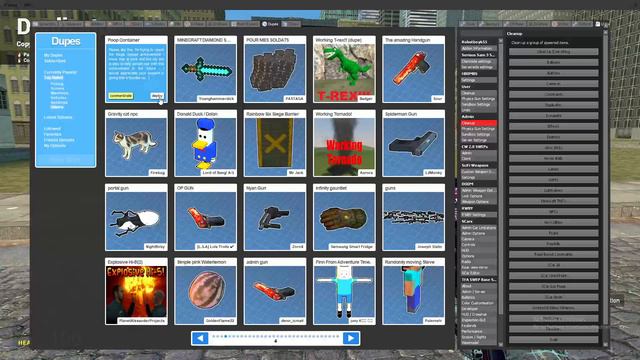This screenshot has width=640, height=360.
Task: Select the Nyan Gun dupe
Action: (x=275, y=217)
